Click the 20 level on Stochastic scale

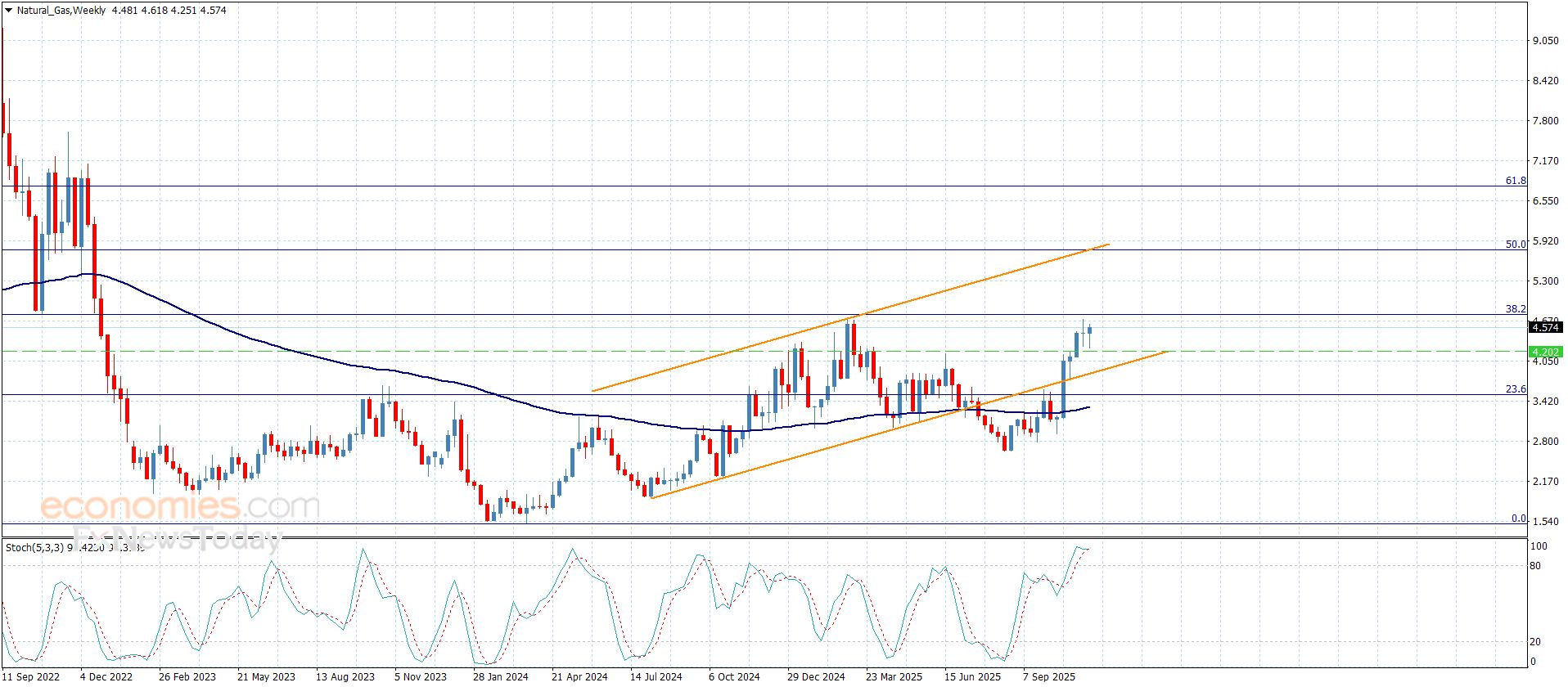tap(1535, 642)
